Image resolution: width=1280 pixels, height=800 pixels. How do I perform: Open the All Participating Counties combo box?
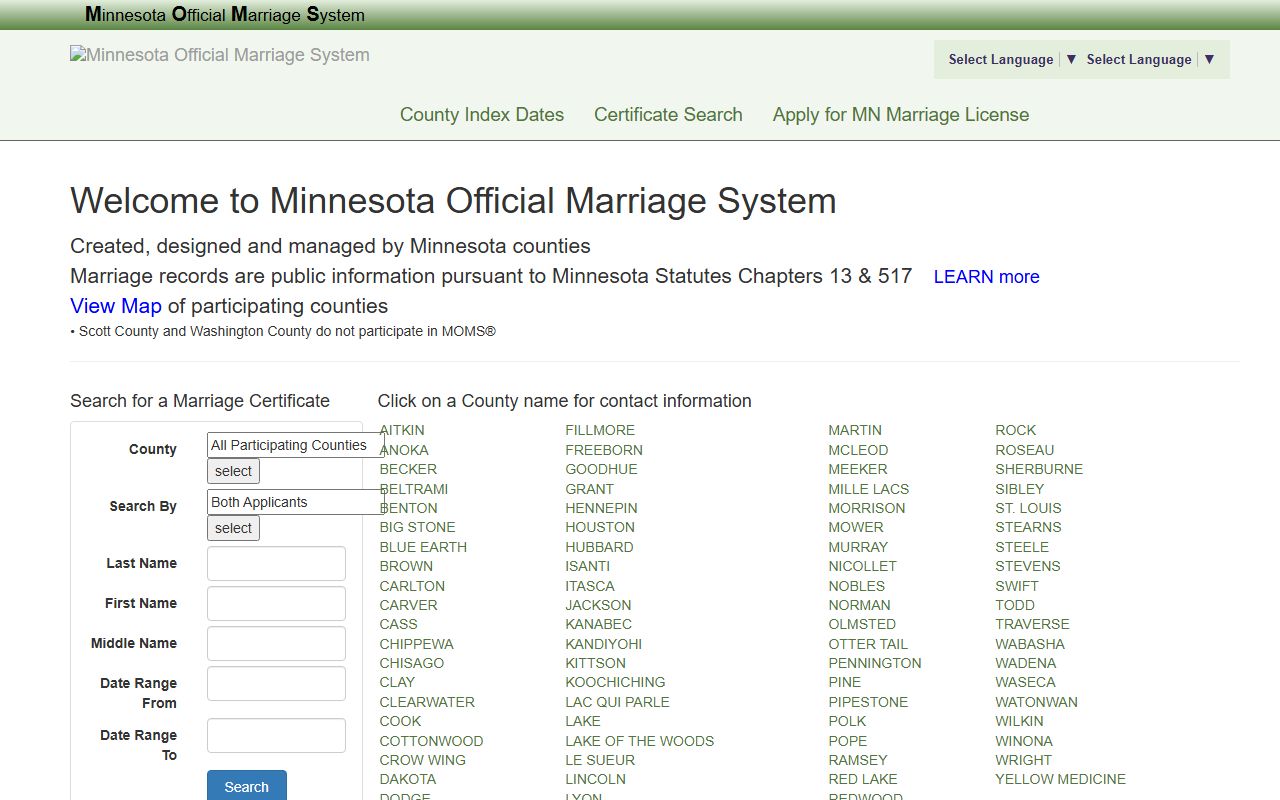296,445
